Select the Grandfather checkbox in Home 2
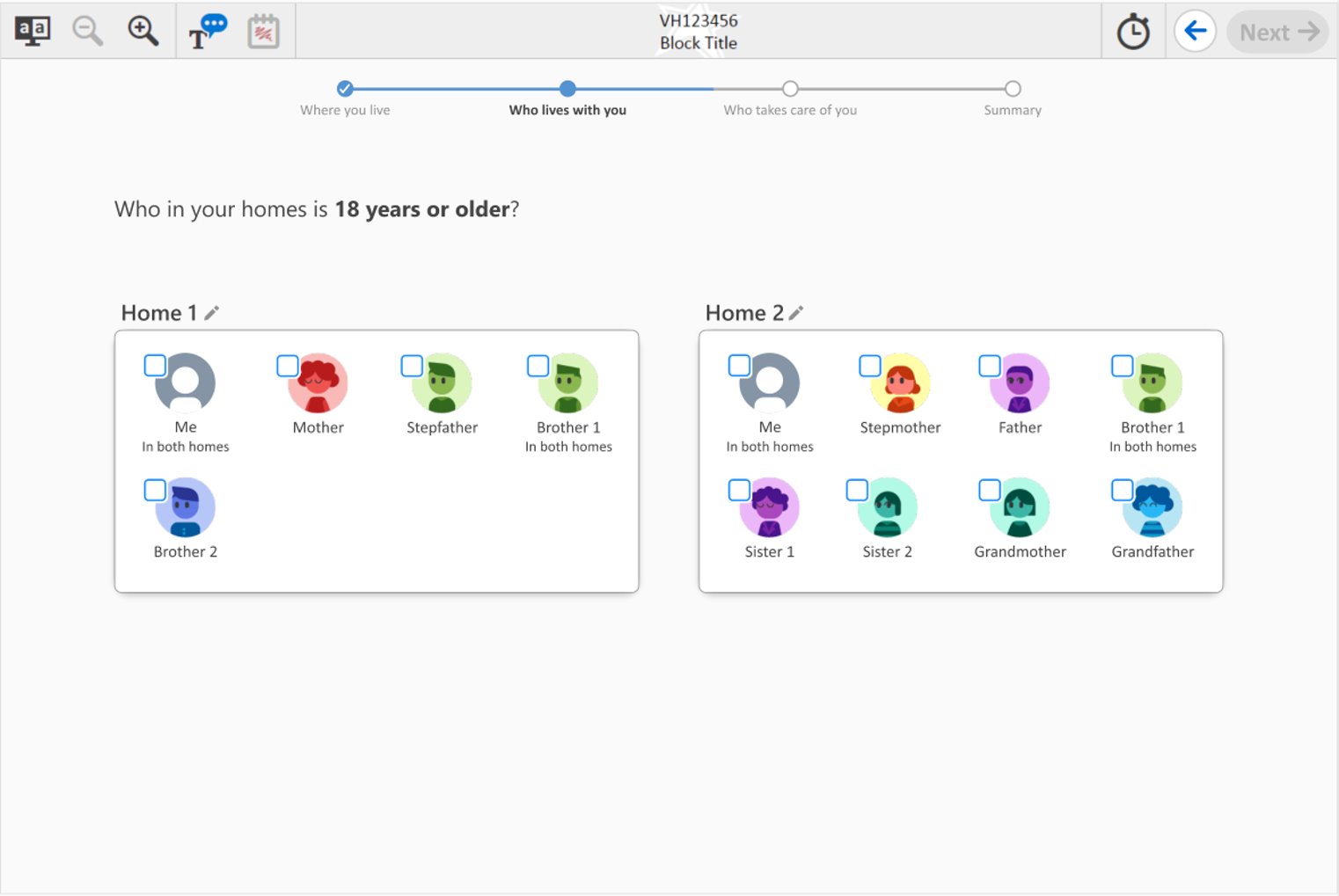Image resolution: width=1339 pixels, height=896 pixels. coord(1122,490)
